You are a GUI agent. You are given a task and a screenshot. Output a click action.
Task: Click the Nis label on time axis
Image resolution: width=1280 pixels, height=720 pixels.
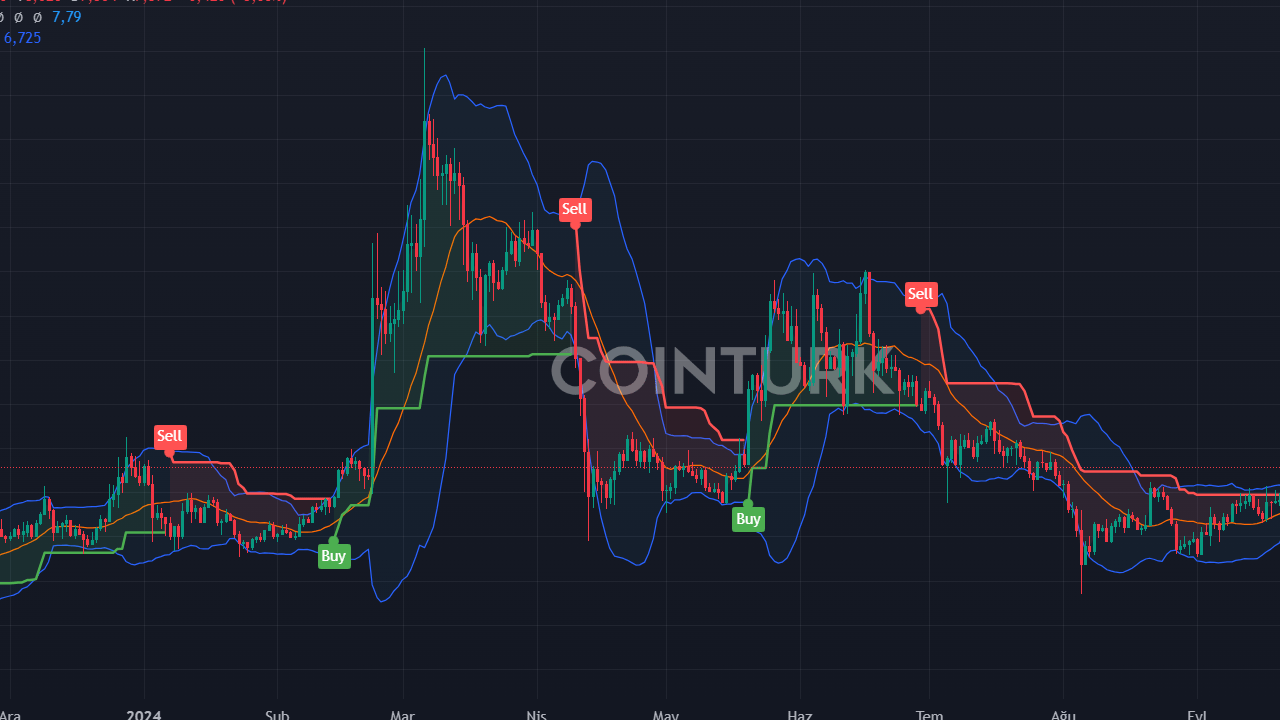pyautogui.click(x=537, y=714)
